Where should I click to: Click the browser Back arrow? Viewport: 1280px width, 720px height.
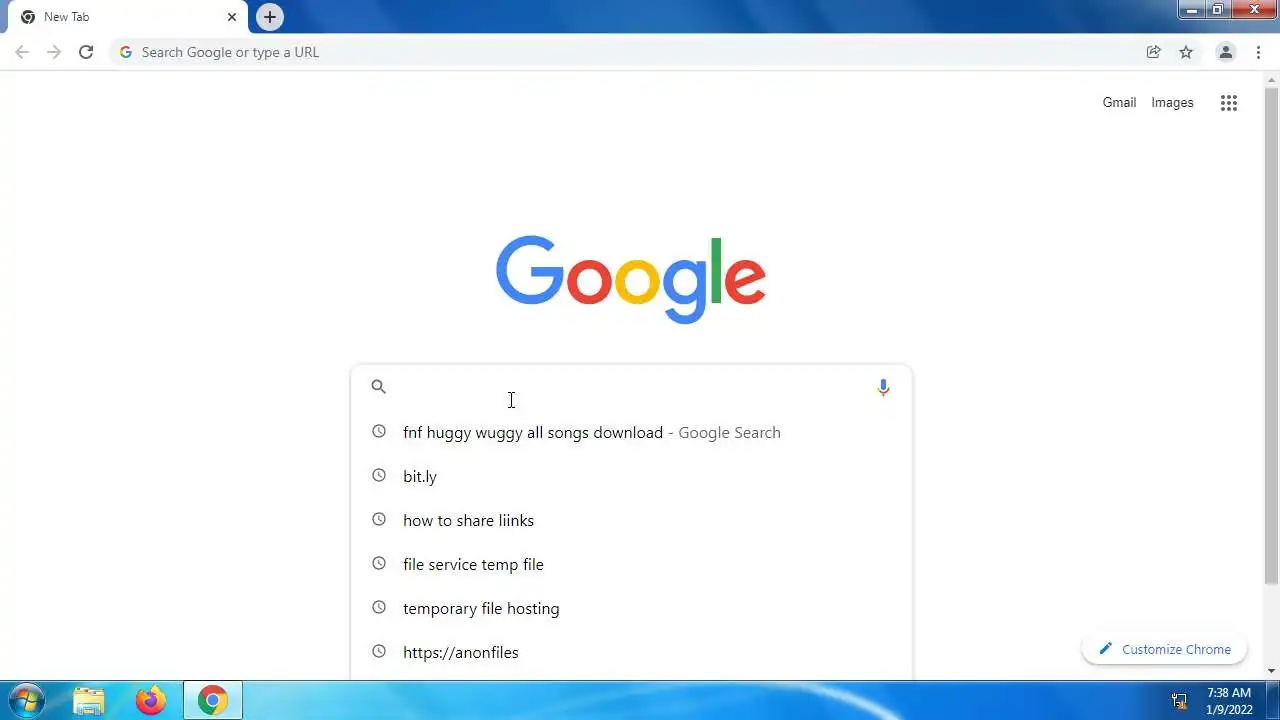click(22, 52)
